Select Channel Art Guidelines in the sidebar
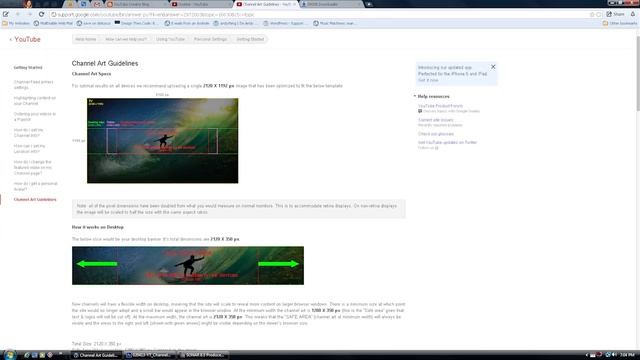640x360 pixels. 35,200
